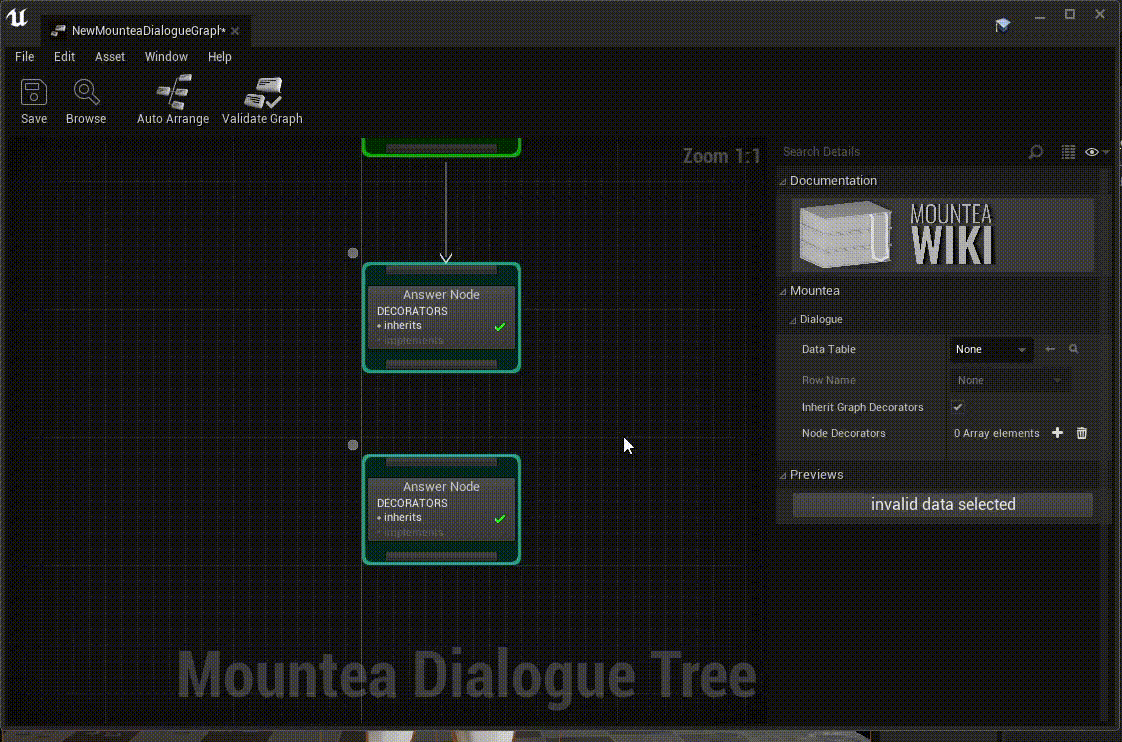1122x742 pixels.
Task: Open the File menu
Action: 24,57
